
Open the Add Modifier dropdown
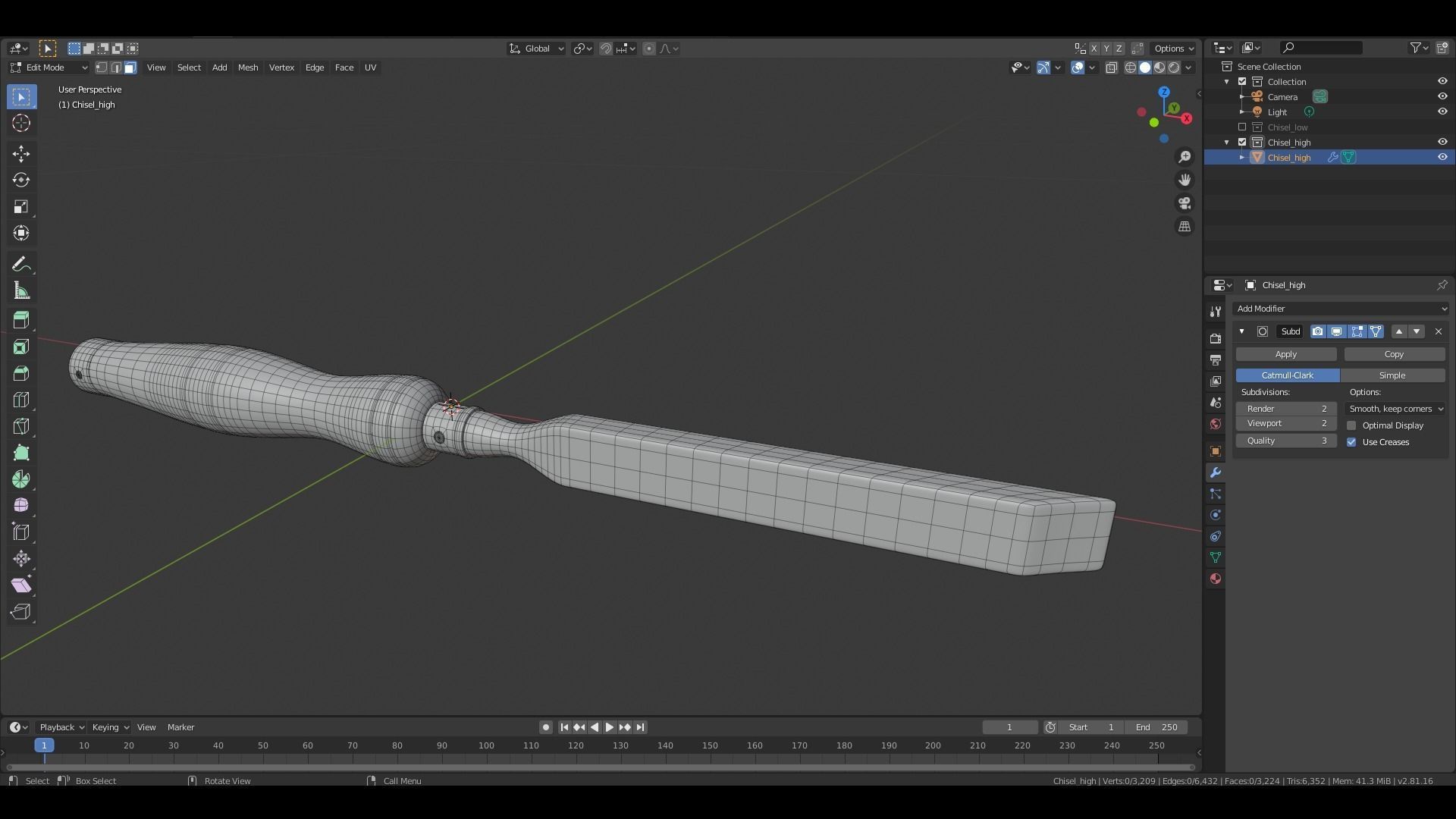point(1340,309)
